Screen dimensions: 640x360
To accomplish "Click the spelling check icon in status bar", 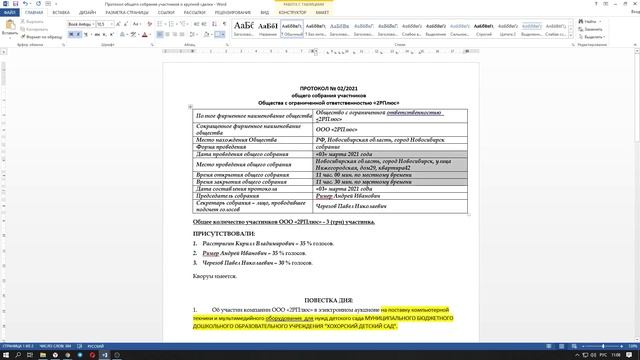I will [x=80, y=346].
